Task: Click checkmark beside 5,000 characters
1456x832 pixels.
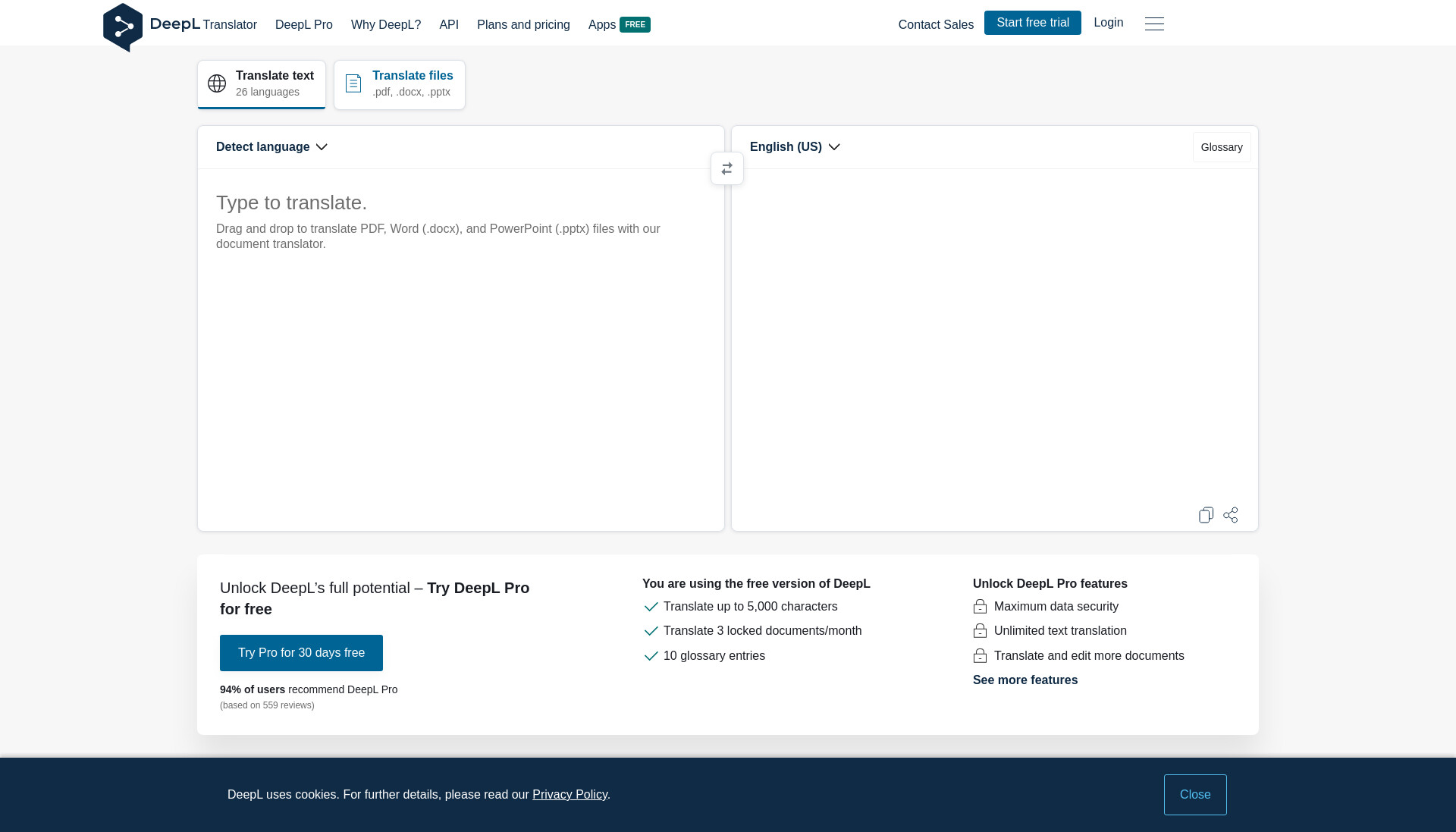Action: pyautogui.click(x=651, y=607)
